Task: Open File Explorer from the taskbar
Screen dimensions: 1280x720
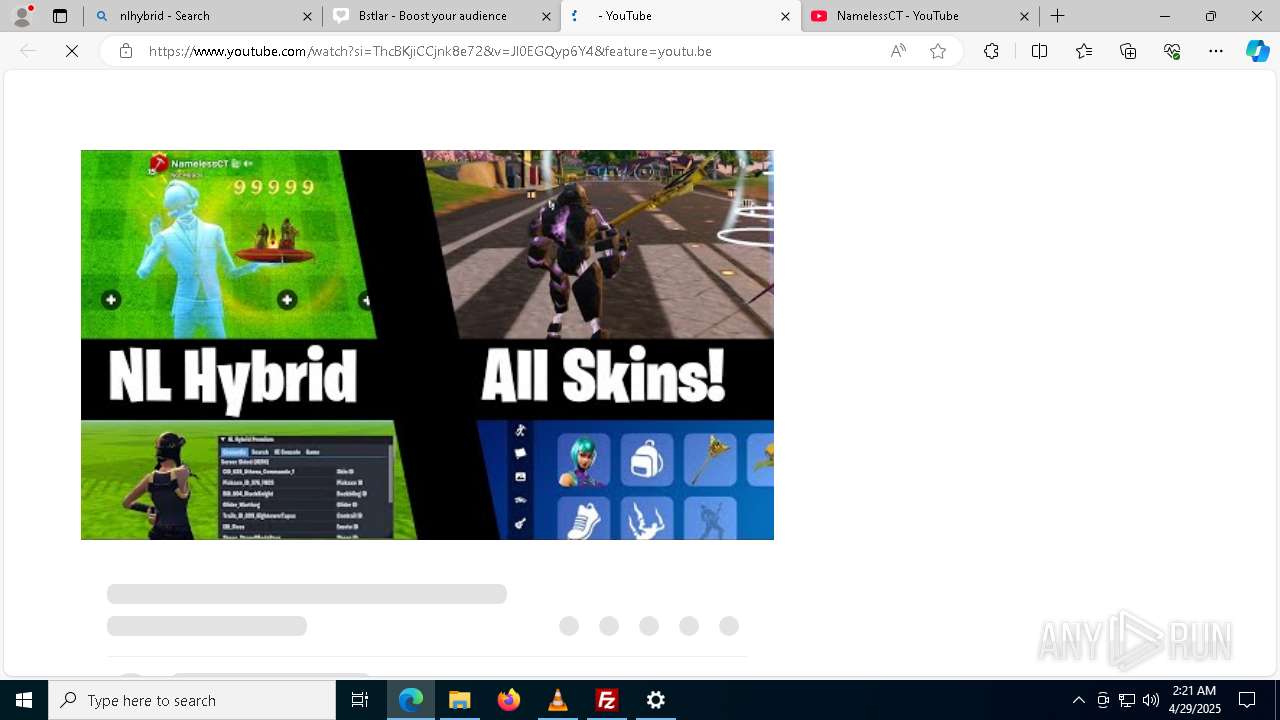Action: (x=460, y=700)
